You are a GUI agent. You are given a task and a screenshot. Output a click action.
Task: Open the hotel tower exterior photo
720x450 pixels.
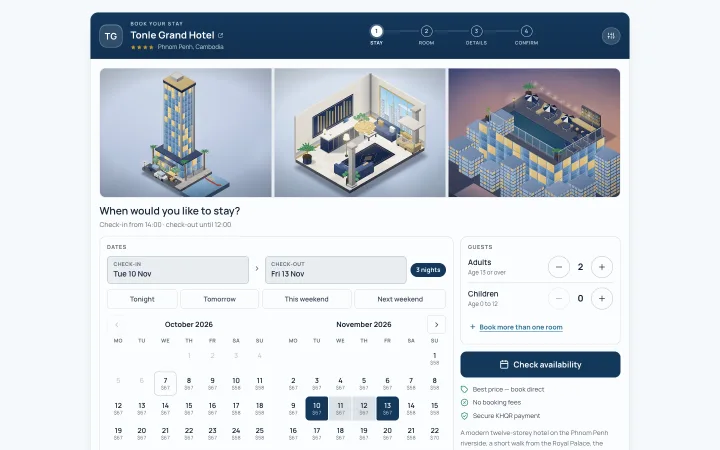(x=186, y=133)
